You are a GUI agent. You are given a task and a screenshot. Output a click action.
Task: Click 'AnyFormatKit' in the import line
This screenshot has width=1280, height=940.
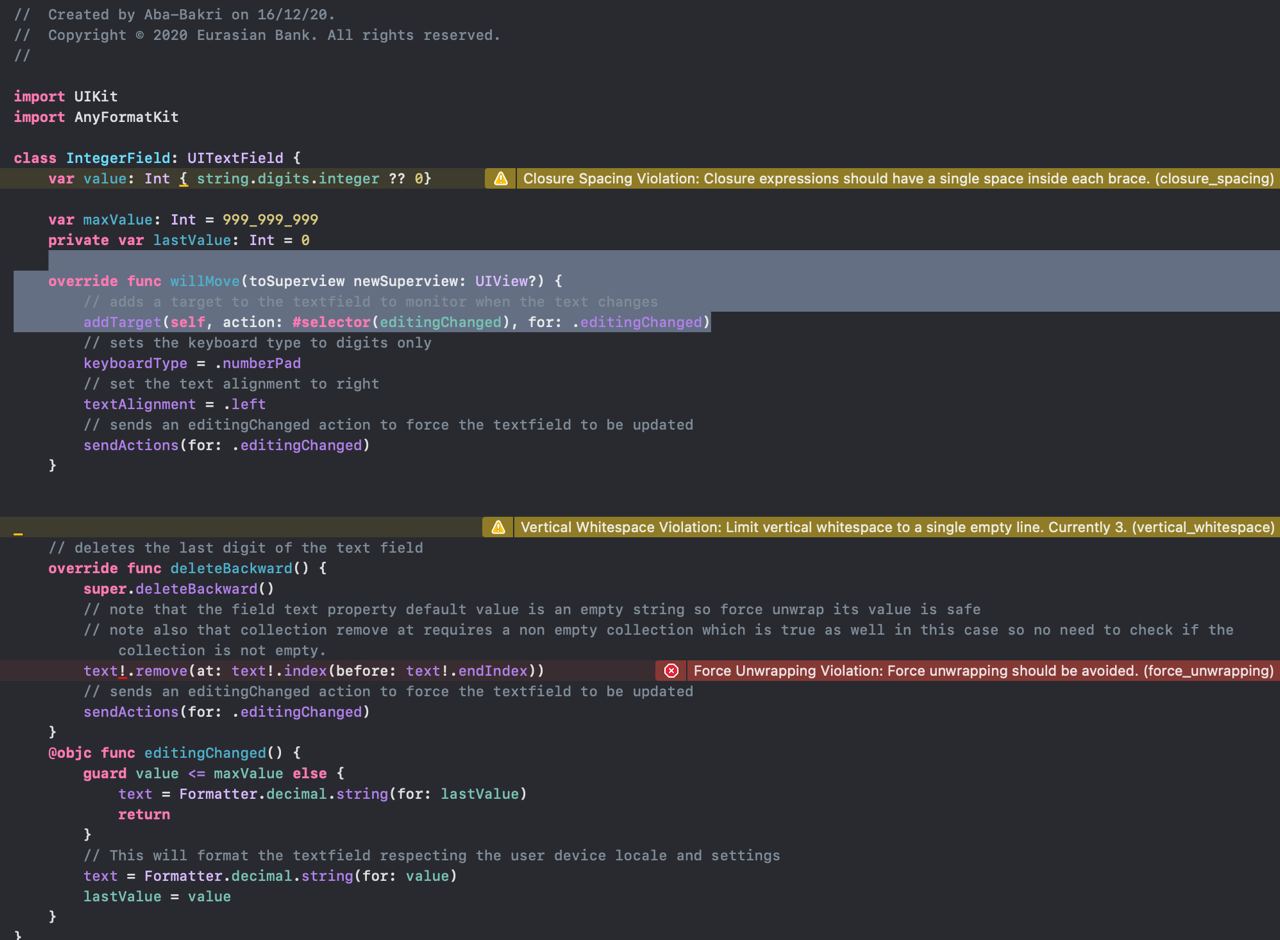[x=126, y=117]
